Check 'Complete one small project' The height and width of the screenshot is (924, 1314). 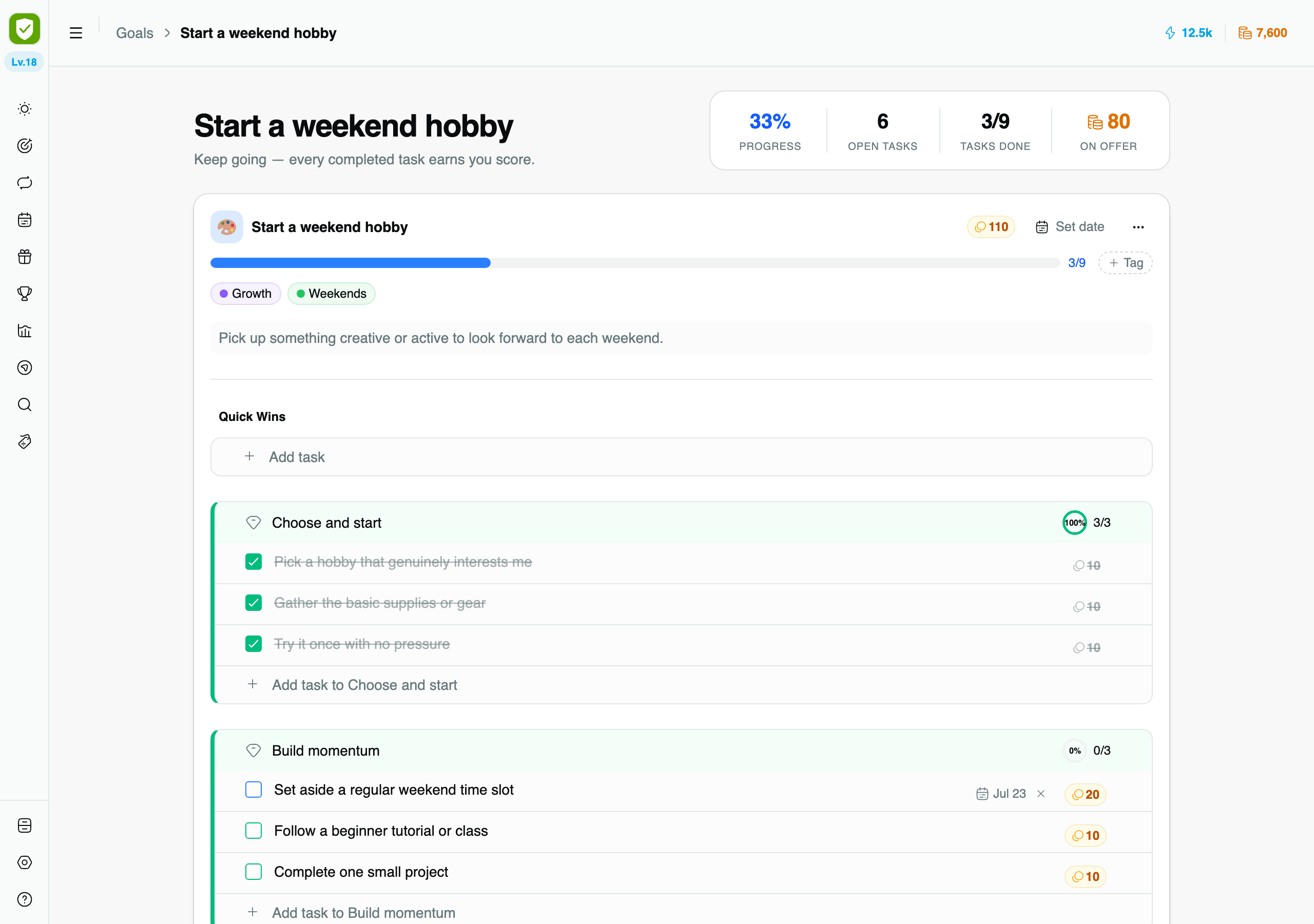pos(254,872)
